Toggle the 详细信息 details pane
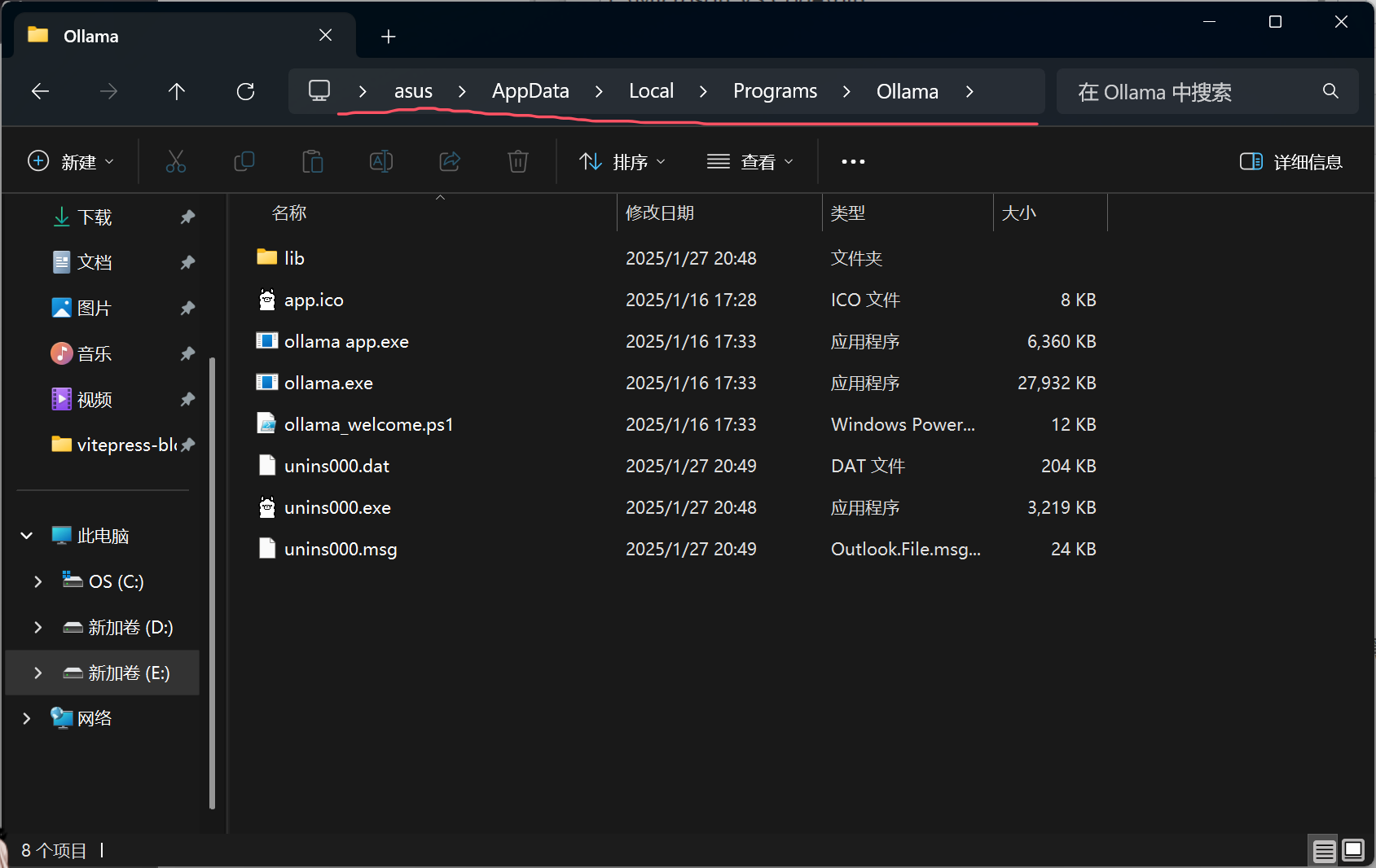This screenshot has width=1376, height=868. (x=1290, y=162)
